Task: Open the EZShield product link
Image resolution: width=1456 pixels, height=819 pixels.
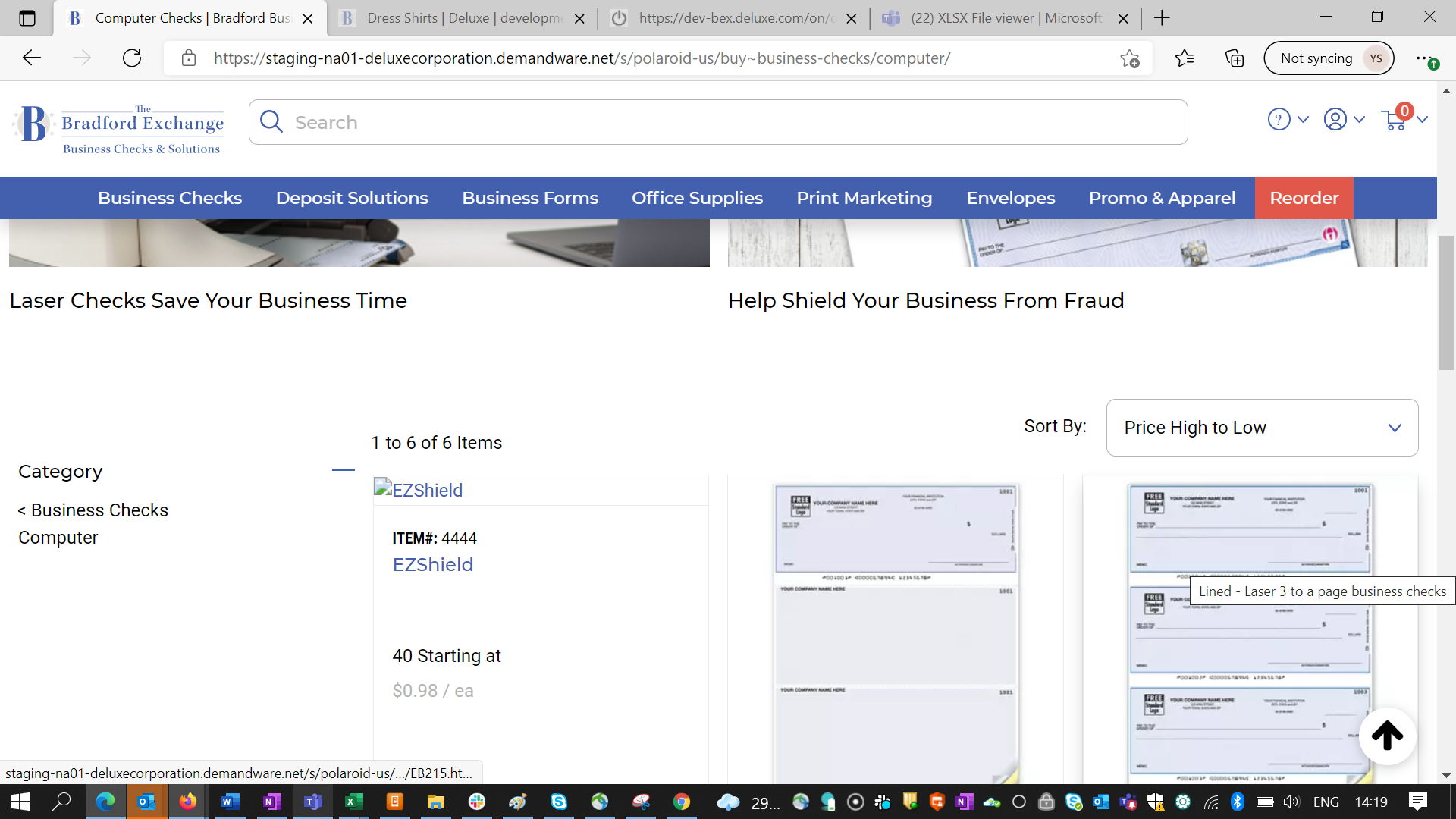Action: point(432,565)
